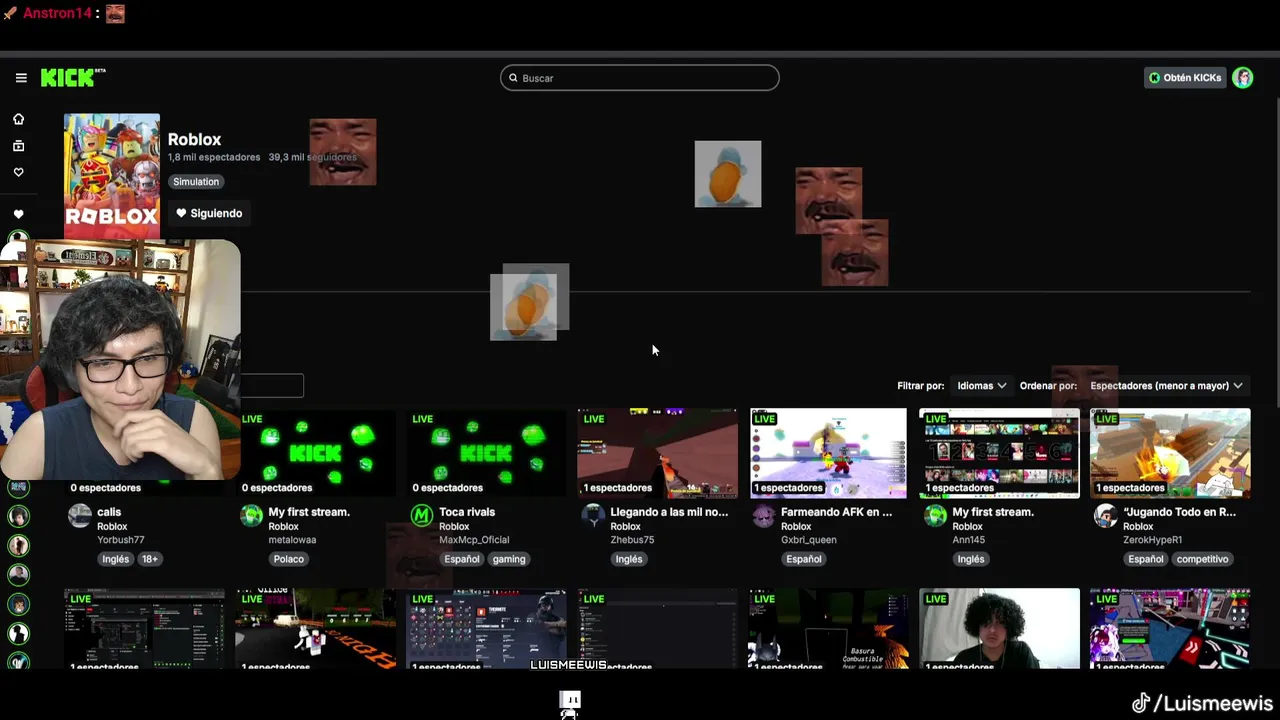Click the second heart icon in sidebar
The width and height of the screenshot is (1280, 720).
[18, 214]
